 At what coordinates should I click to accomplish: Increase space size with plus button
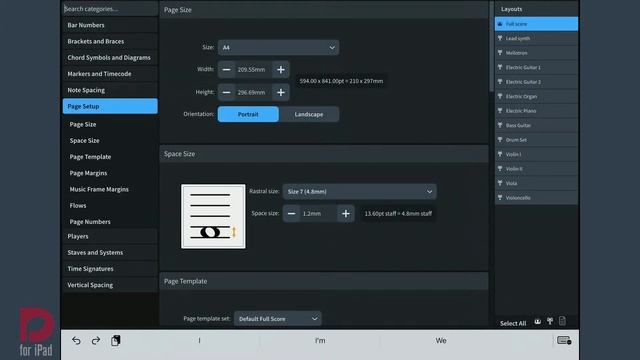click(346, 213)
